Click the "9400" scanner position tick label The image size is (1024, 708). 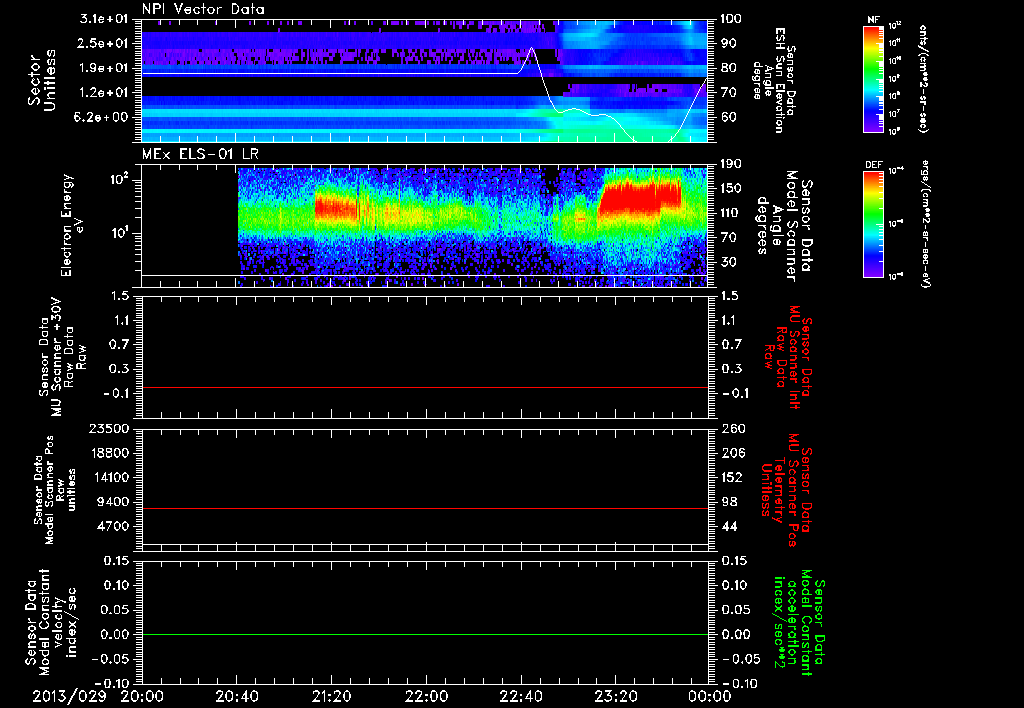point(113,502)
